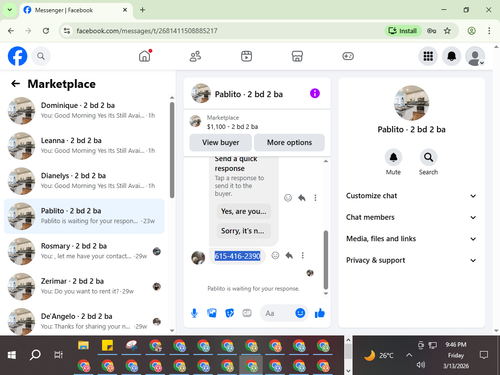This screenshot has width=500, height=375.
Task: Open the Dominique · 2 bd 2 ba conversation
Action: pos(84,111)
